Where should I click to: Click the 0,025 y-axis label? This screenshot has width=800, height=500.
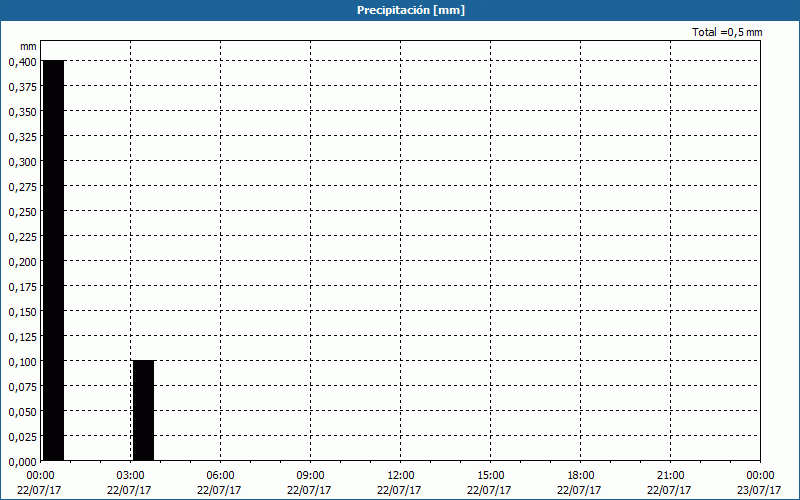[x=22, y=437]
